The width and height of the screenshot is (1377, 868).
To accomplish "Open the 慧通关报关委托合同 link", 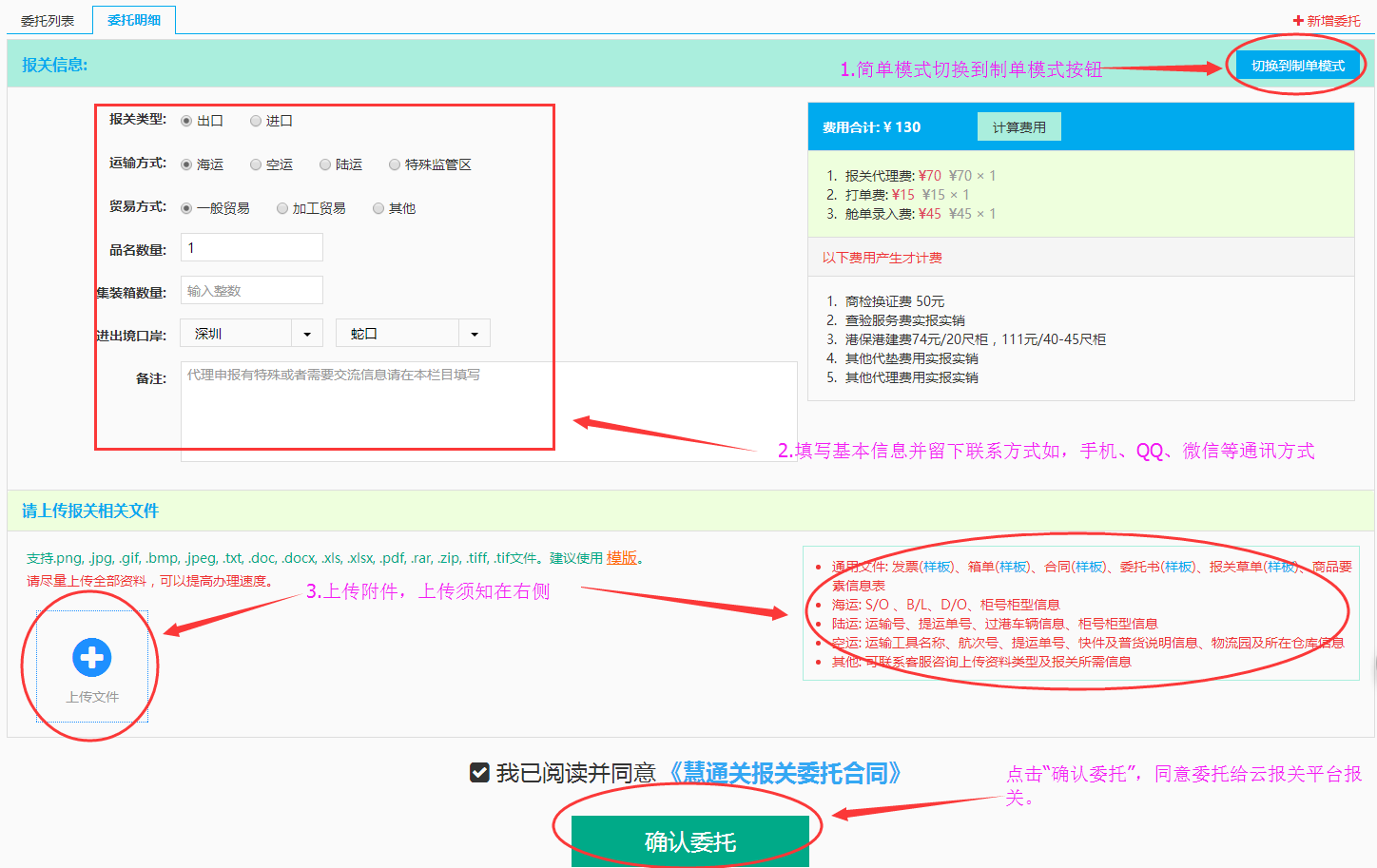I will [x=785, y=773].
